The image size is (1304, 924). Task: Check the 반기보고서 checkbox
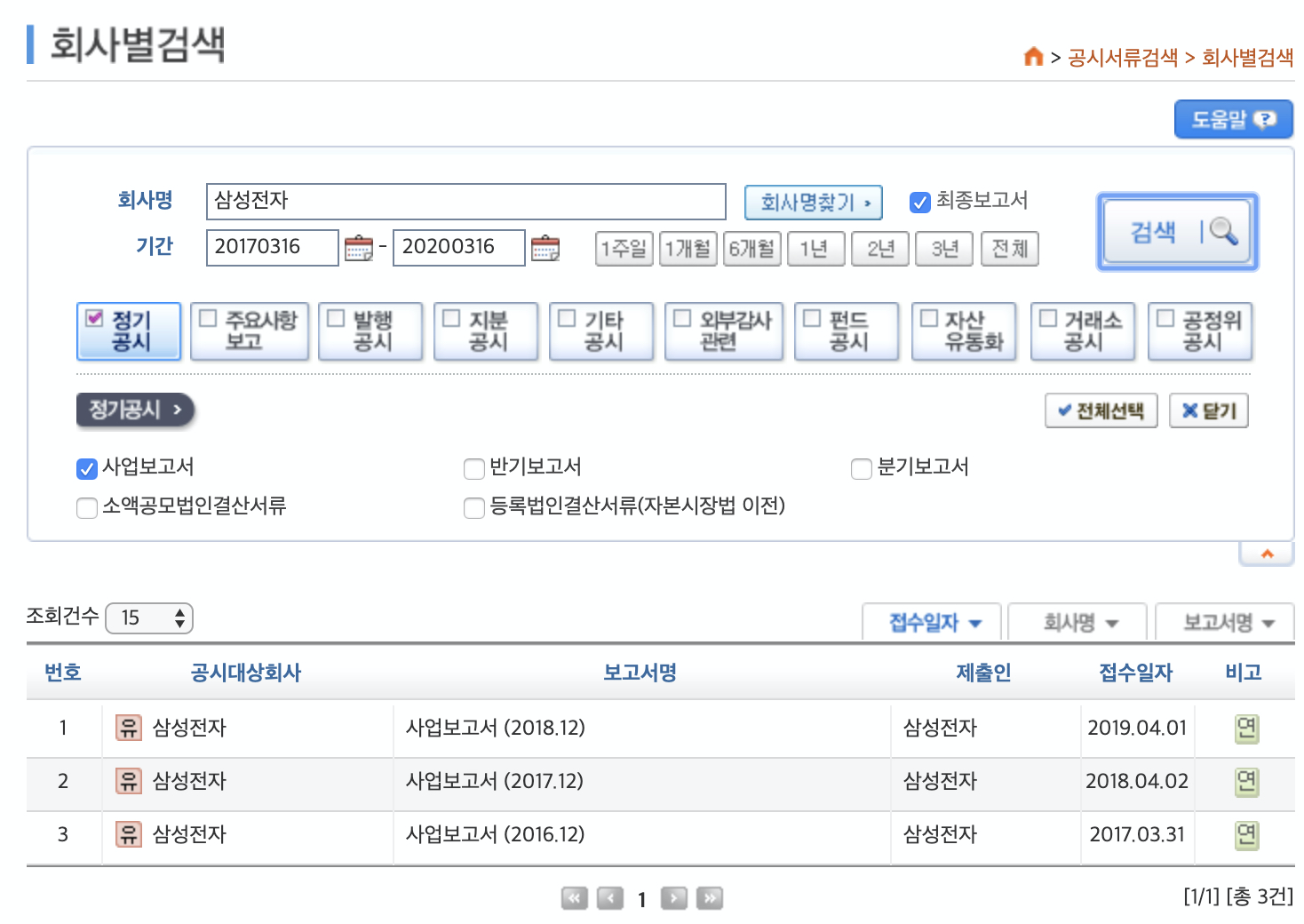pyautogui.click(x=473, y=468)
